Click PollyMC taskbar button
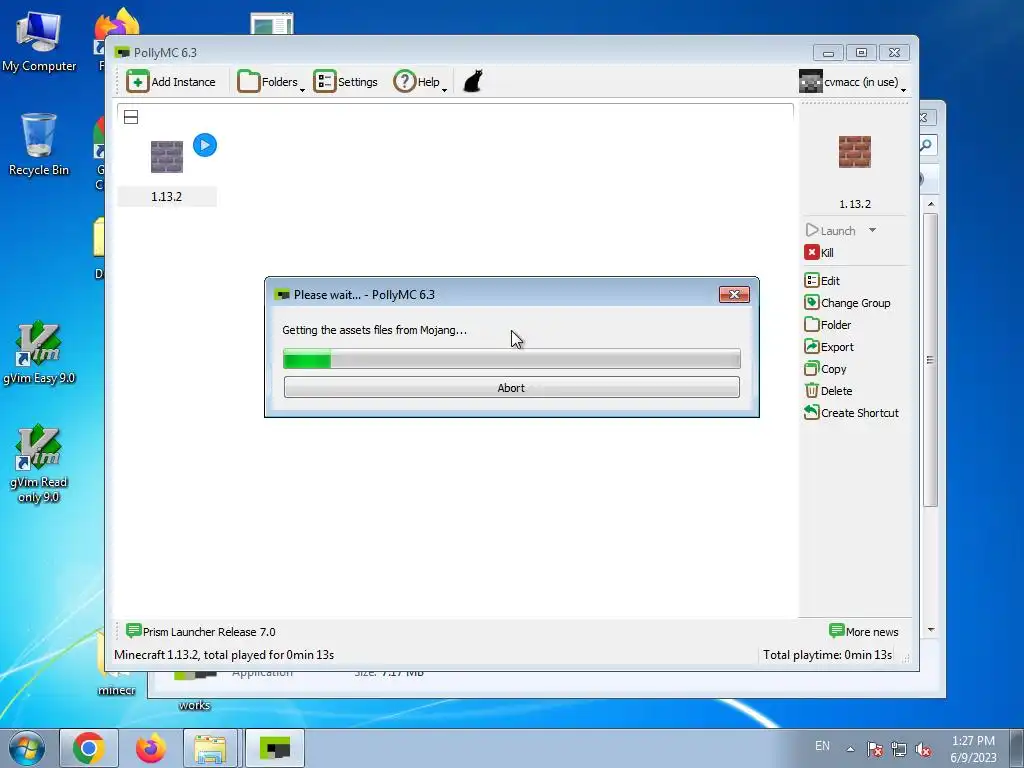The width and height of the screenshot is (1024, 768). click(274, 748)
